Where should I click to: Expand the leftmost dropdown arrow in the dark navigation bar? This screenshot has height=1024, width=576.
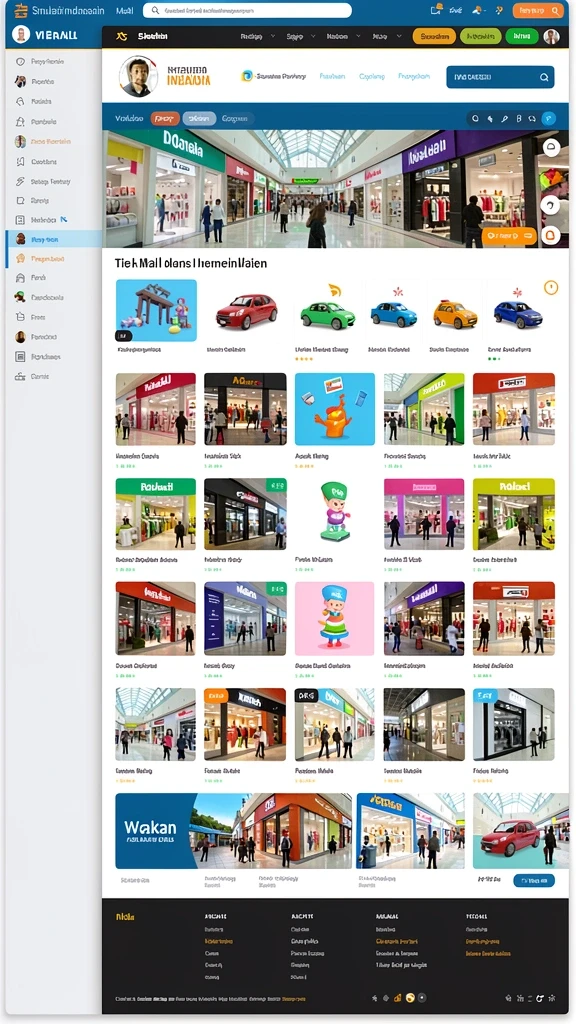click(x=272, y=37)
